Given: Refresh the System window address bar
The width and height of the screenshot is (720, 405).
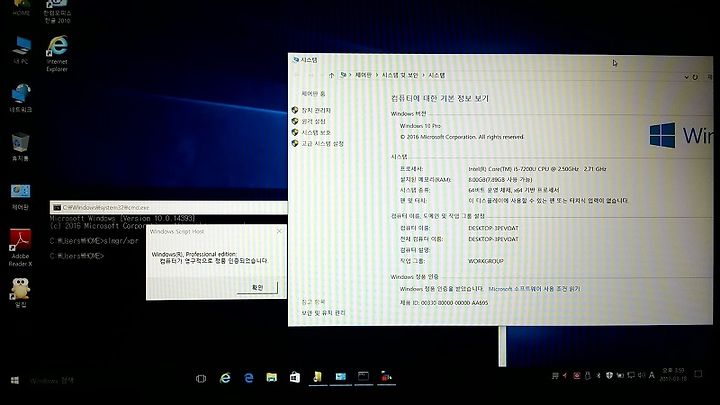Looking at the screenshot, I should tap(695, 77).
